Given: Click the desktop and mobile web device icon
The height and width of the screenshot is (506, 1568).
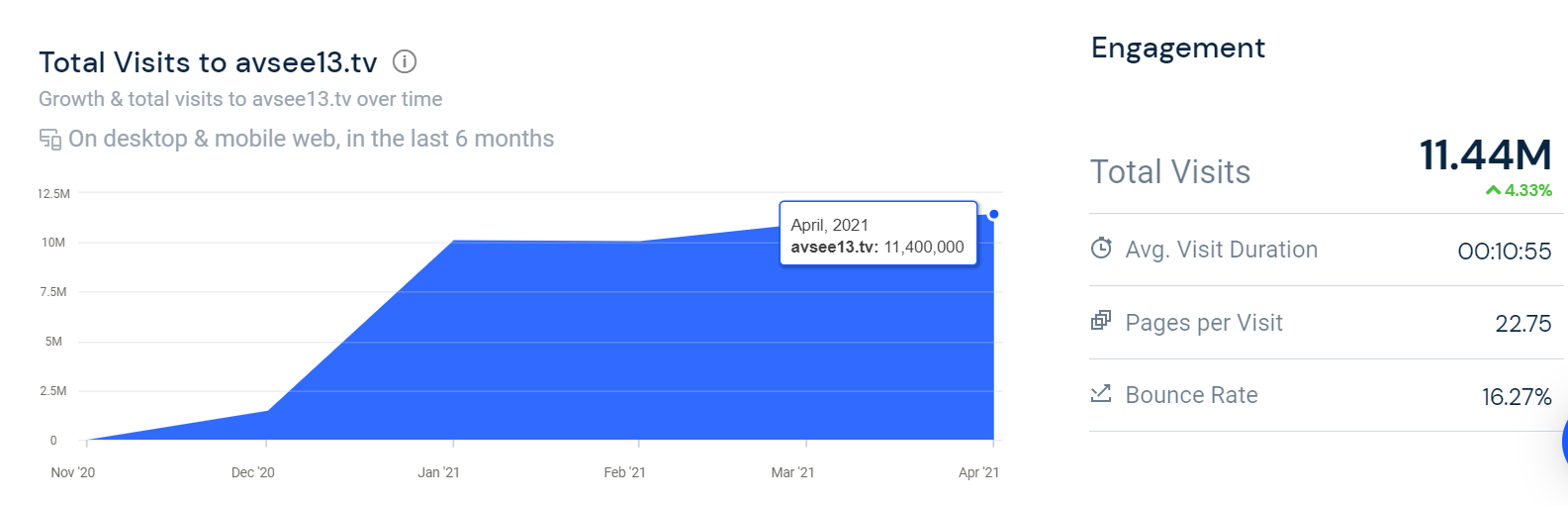Looking at the screenshot, I should (x=49, y=139).
